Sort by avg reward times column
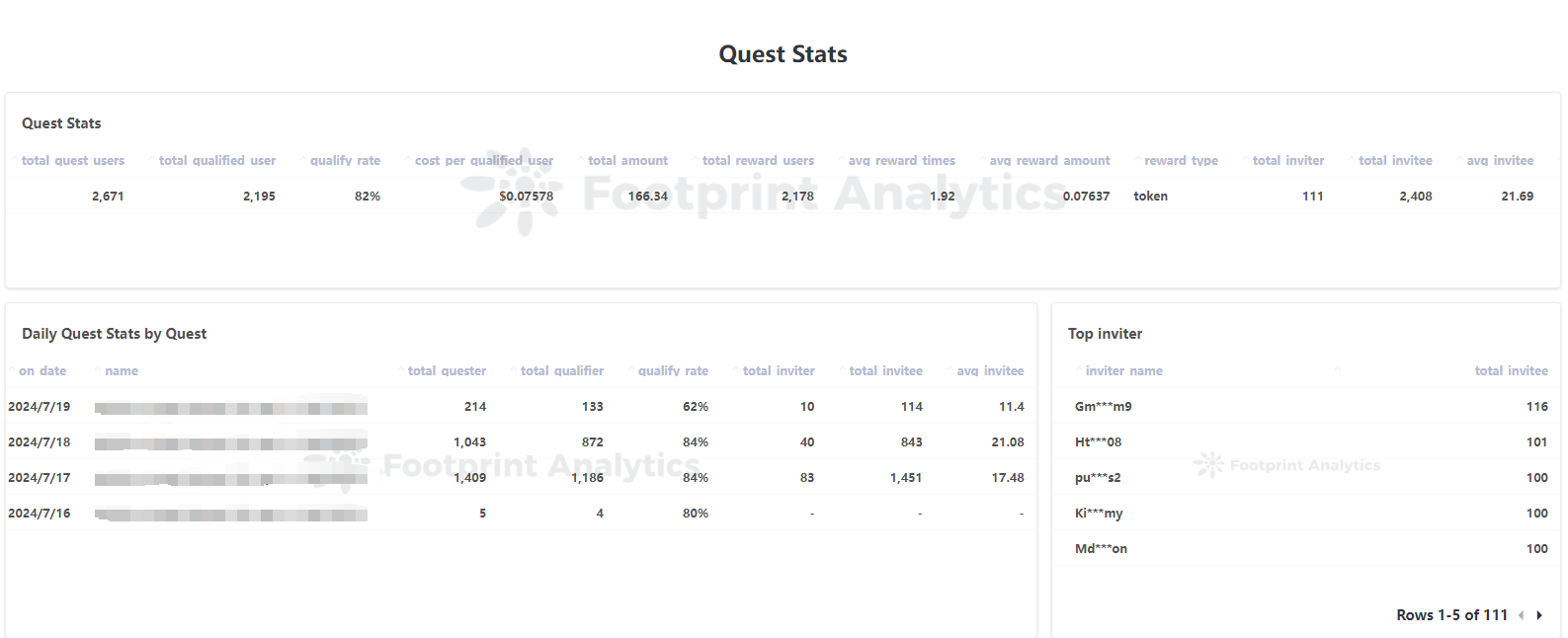 click(x=901, y=160)
